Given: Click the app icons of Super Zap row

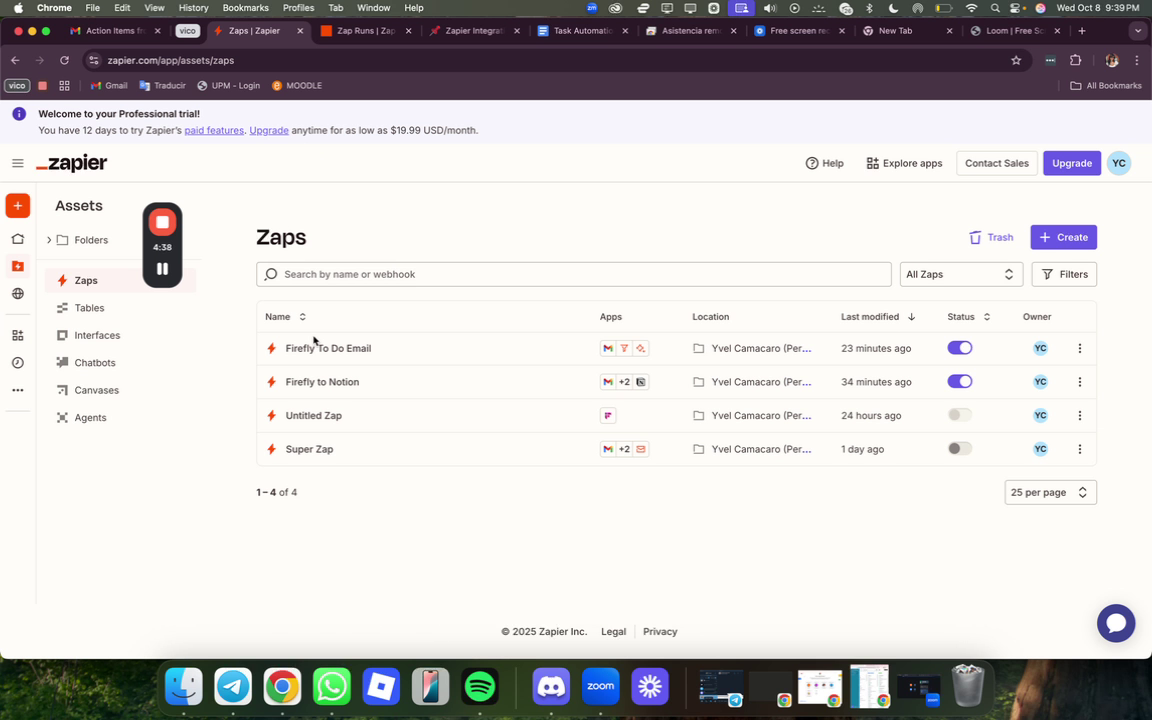Looking at the screenshot, I should click(x=624, y=449).
